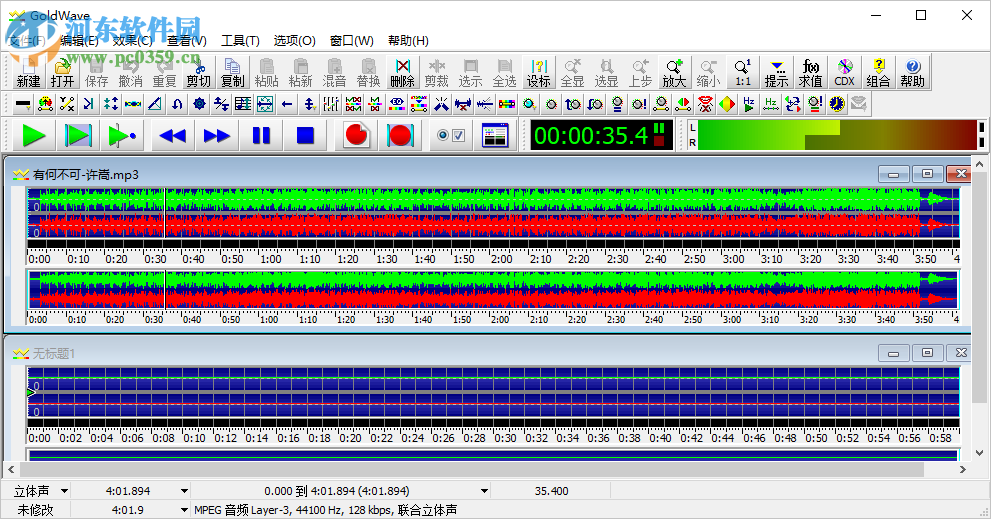Toggle the checkbox next to the radio control
Image resolution: width=991 pixels, height=519 pixels.
pyautogui.click(x=459, y=136)
